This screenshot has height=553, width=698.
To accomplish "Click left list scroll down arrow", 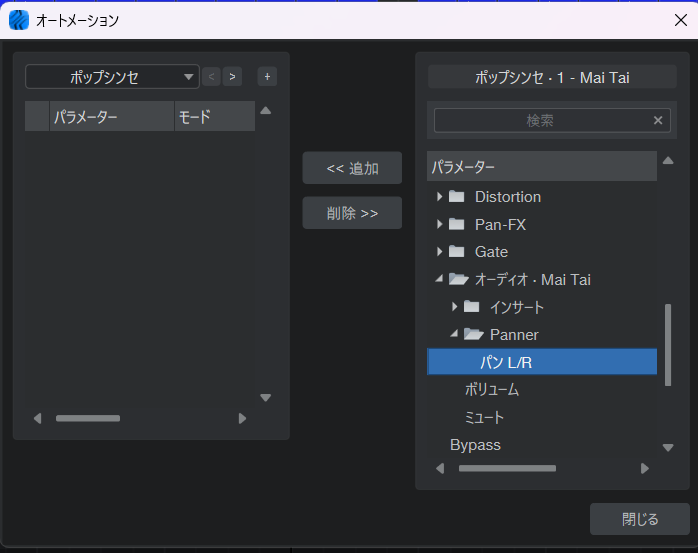I will pos(266,398).
